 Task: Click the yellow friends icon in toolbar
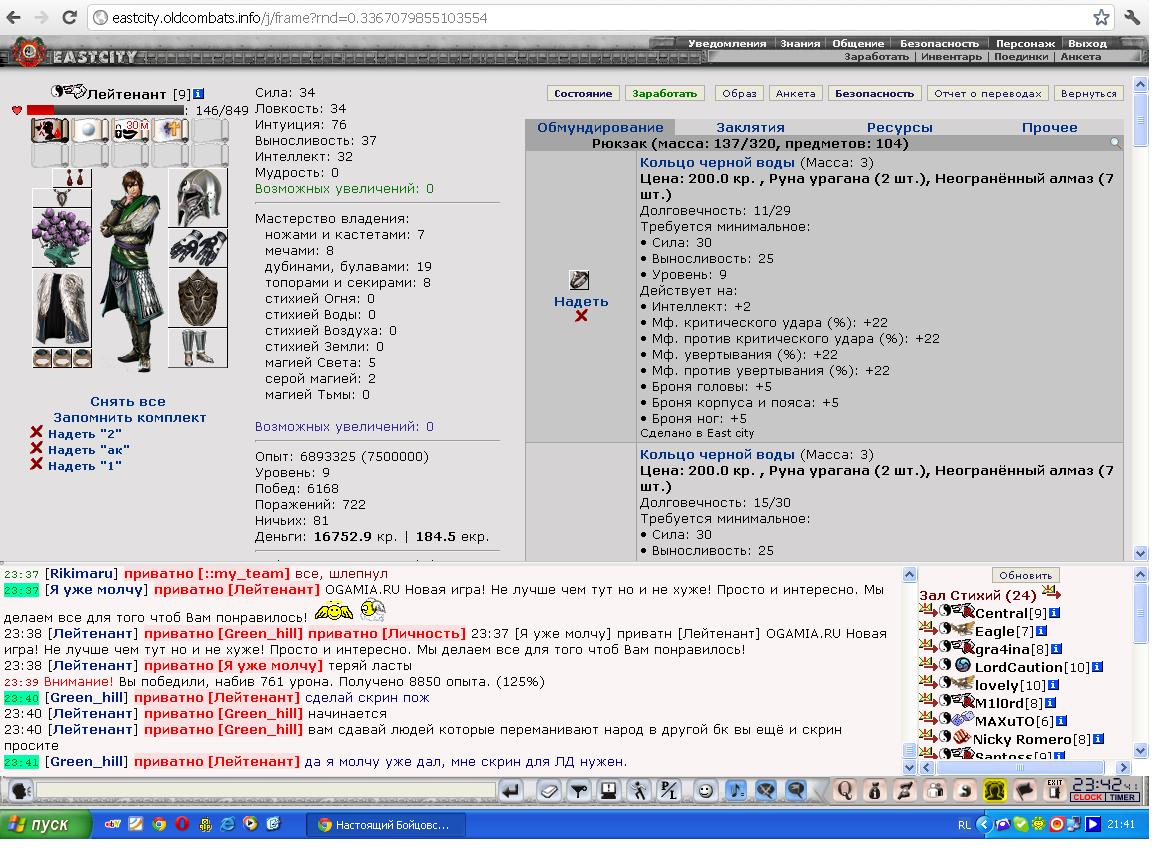(995, 791)
